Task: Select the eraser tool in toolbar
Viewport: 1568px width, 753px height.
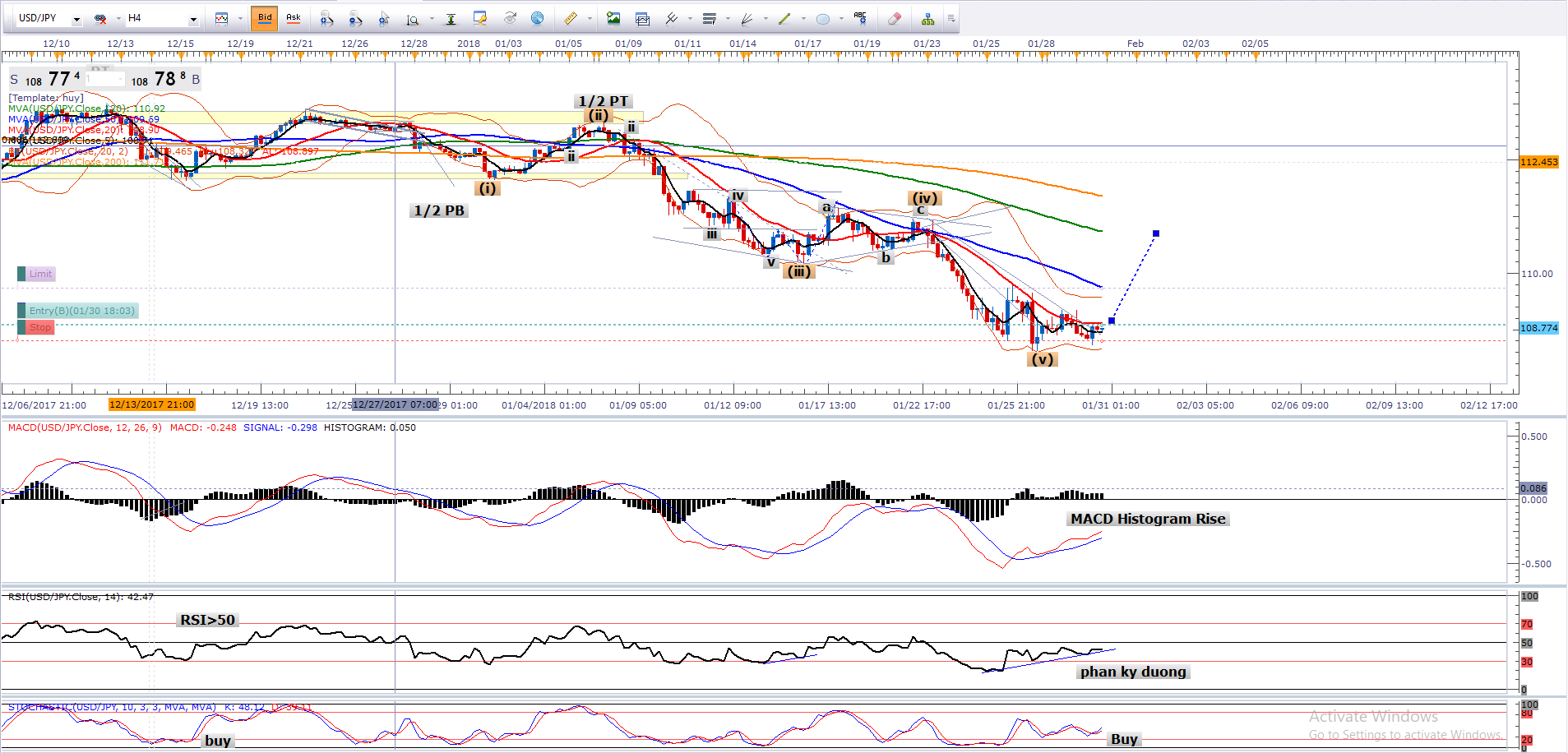Action: (x=895, y=18)
